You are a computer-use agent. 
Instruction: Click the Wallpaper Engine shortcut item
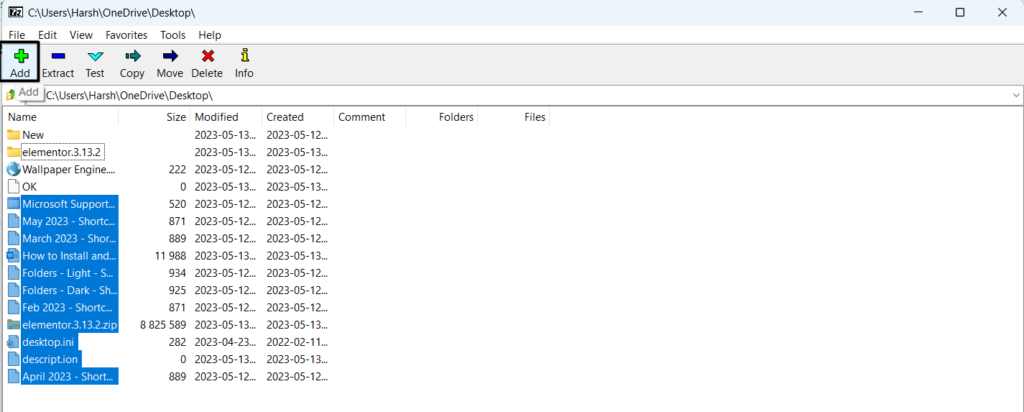pyautogui.click(x=67, y=169)
